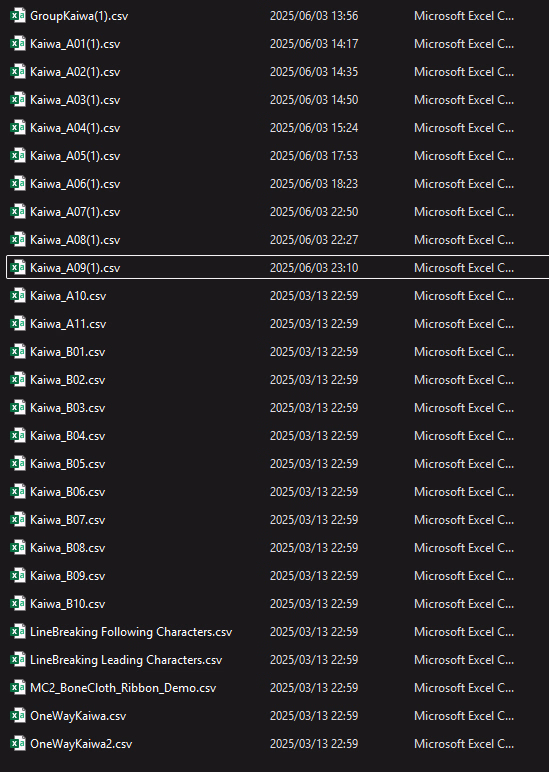The width and height of the screenshot is (549, 772).
Task: Select the file Kaiwa_A11.csv
Action: 68,323
